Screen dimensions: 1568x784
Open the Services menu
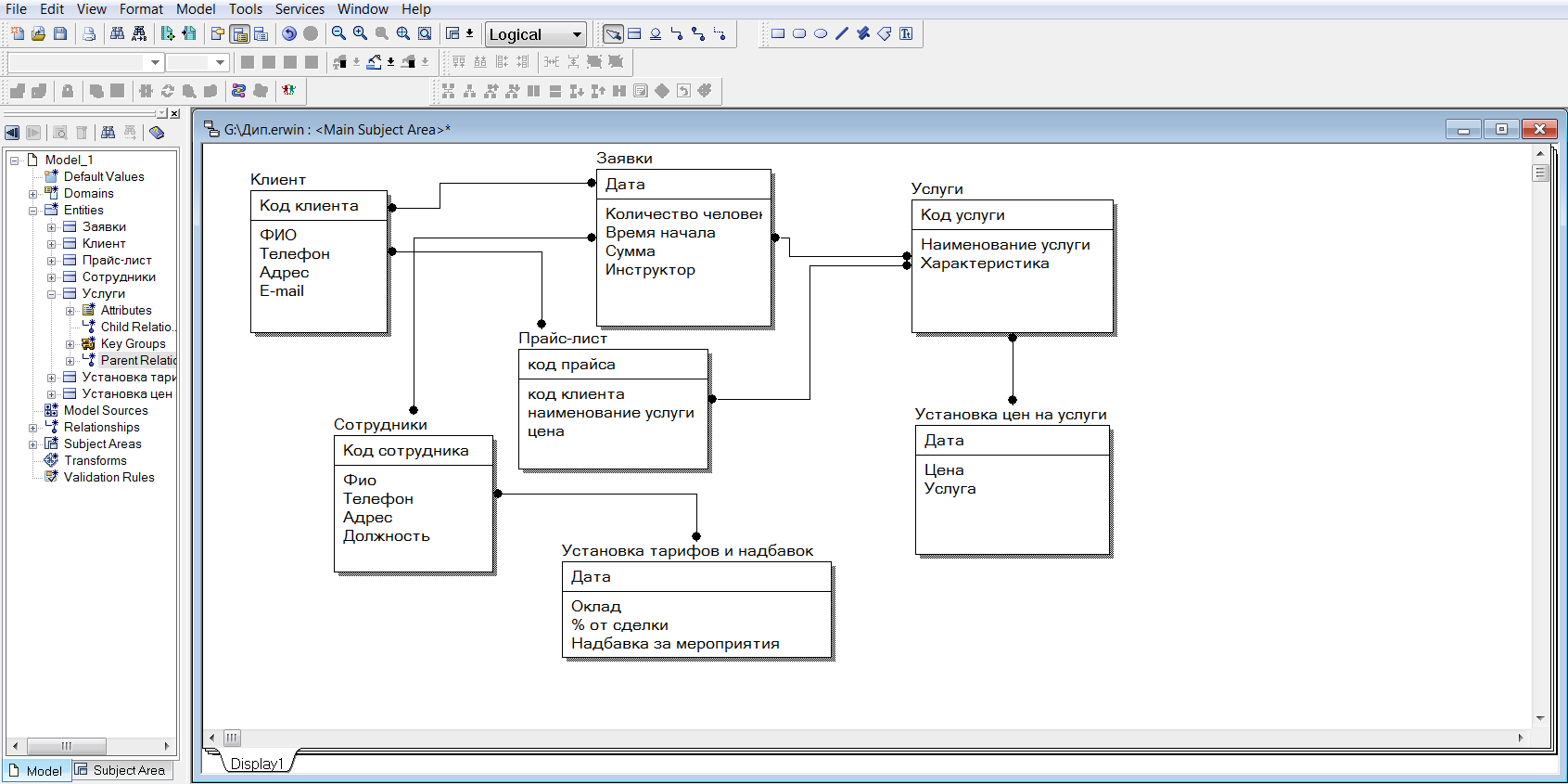(x=300, y=9)
